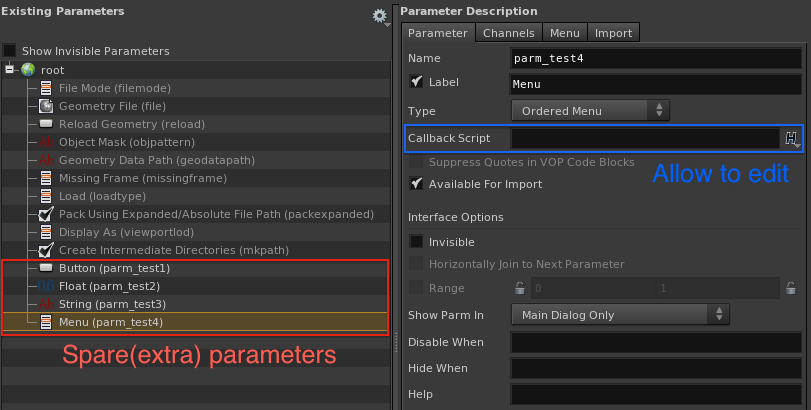
Task: Select Object Mask (objpattern) parameter
Action: [127, 142]
